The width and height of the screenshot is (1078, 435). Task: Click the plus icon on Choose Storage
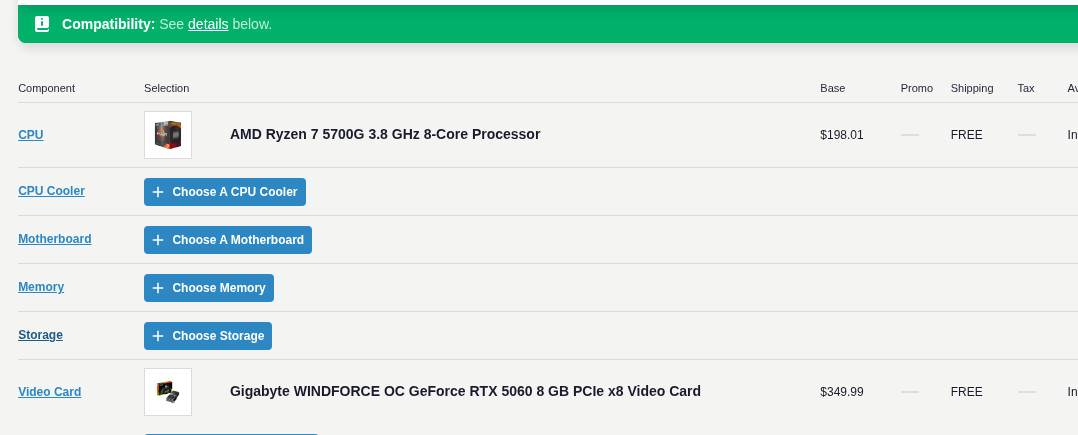[158, 336]
